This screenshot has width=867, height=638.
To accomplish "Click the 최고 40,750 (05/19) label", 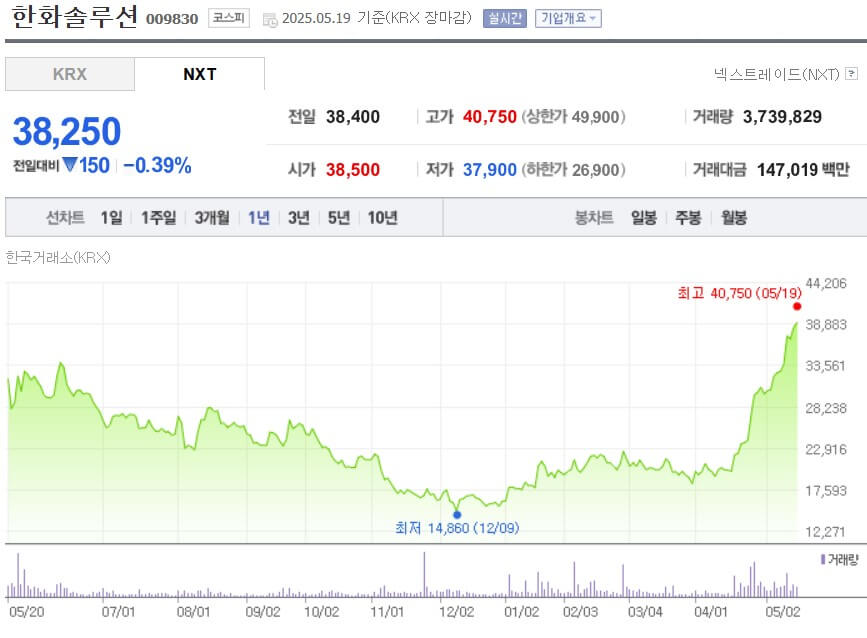I will pyautogui.click(x=739, y=293).
